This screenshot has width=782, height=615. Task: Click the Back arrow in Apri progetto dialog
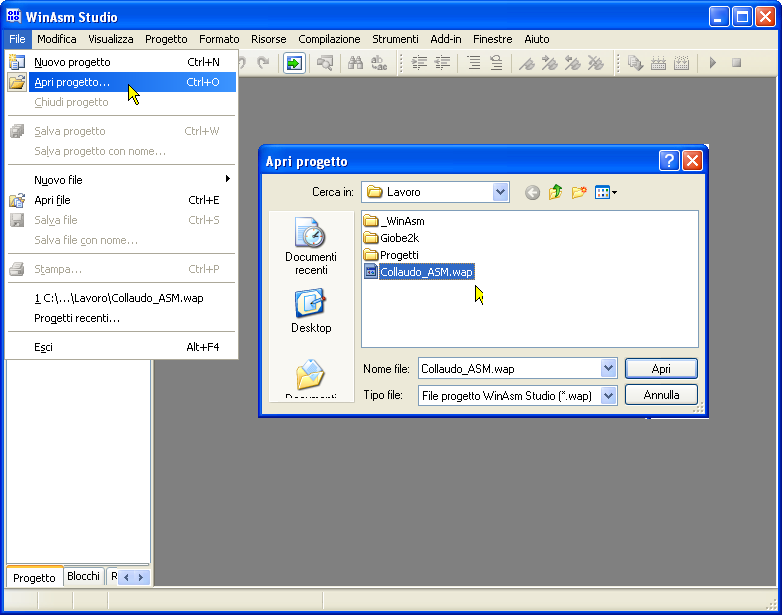pos(532,192)
